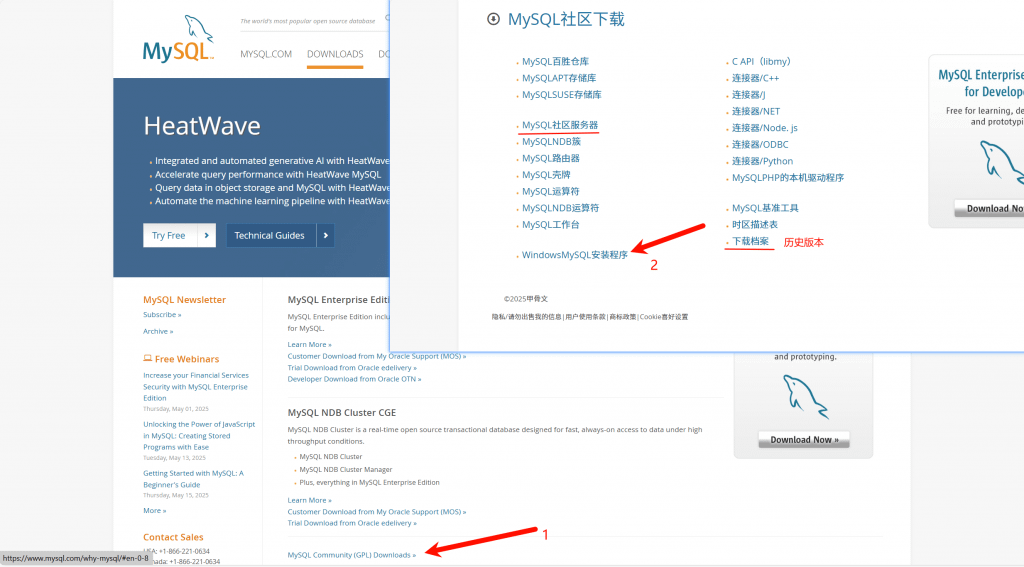
Task: Click Cookie喜好设置 in footer
Action: [664, 317]
